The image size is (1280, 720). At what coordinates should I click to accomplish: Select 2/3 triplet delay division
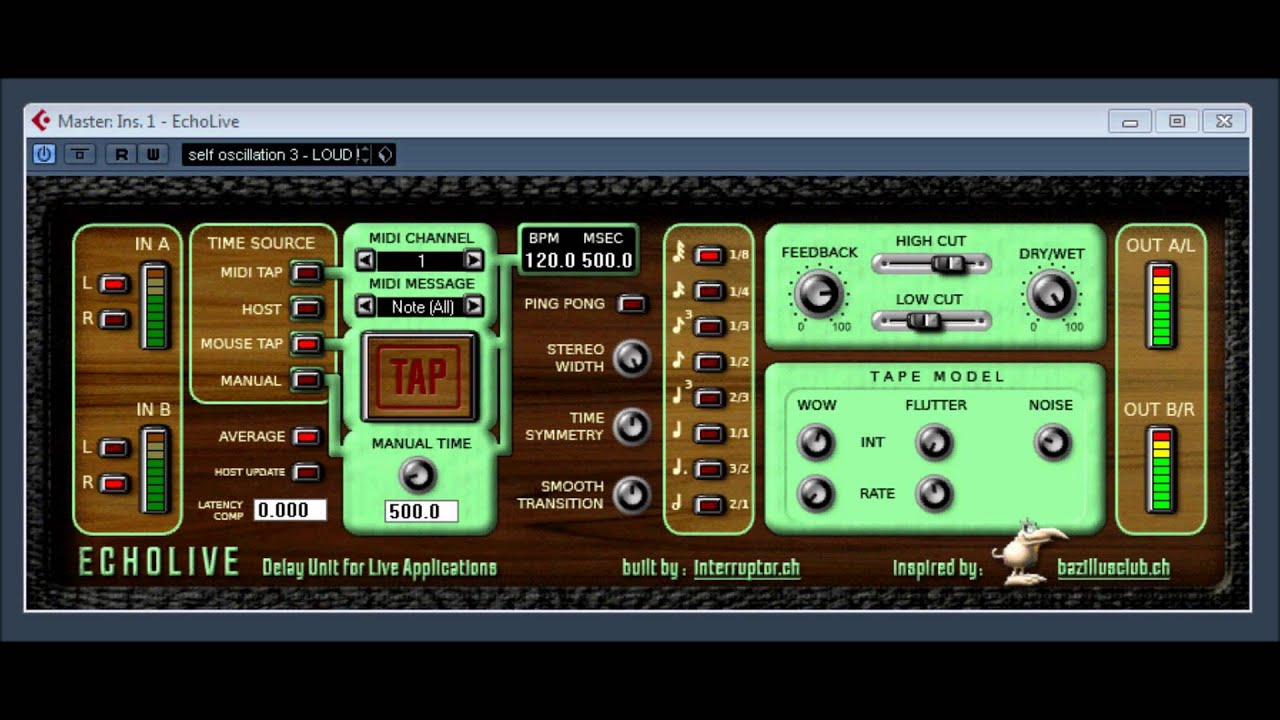pos(709,398)
